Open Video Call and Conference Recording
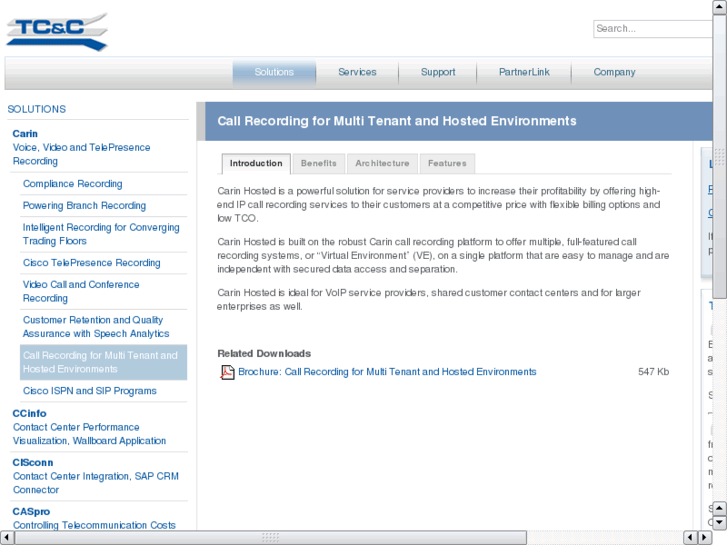Image resolution: width=727 pixels, height=545 pixels. [81, 291]
